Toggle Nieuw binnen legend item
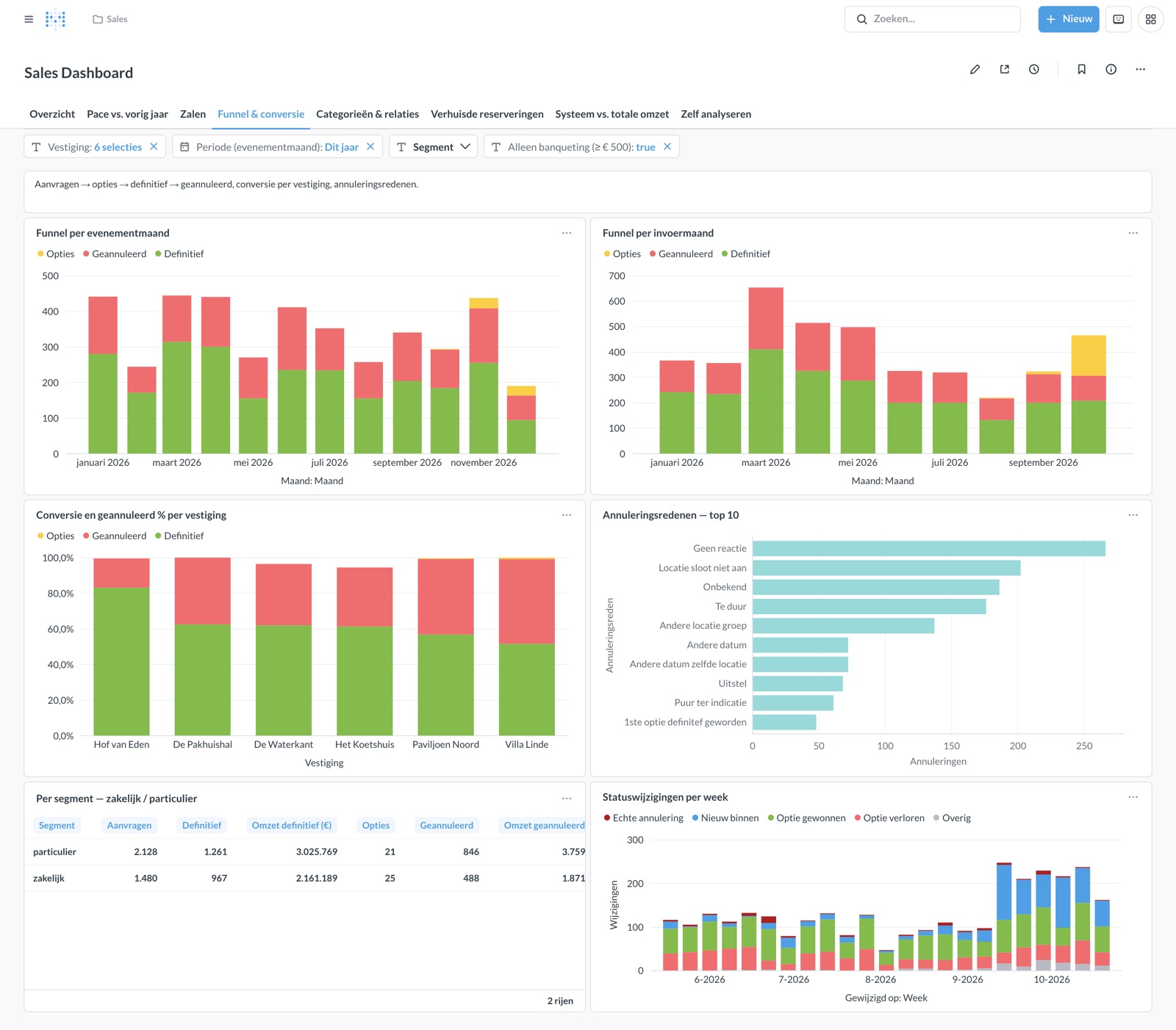The image size is (1176, 1030). [725, 818]
